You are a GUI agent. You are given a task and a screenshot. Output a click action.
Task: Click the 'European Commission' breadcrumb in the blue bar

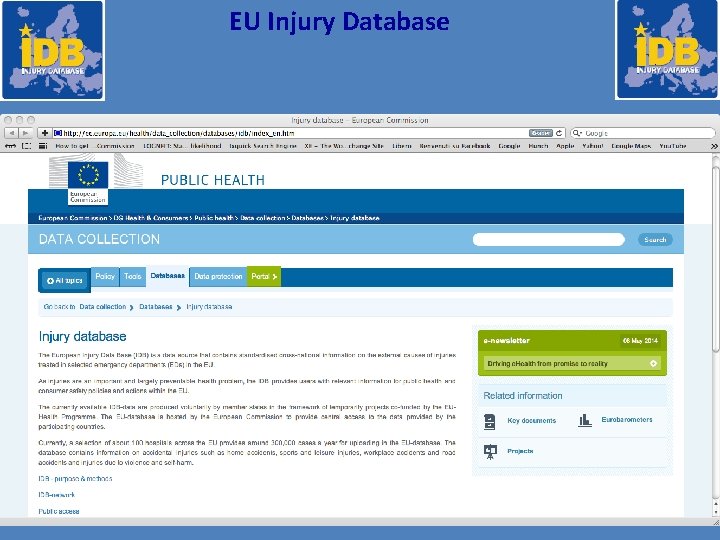click(73, 218)
